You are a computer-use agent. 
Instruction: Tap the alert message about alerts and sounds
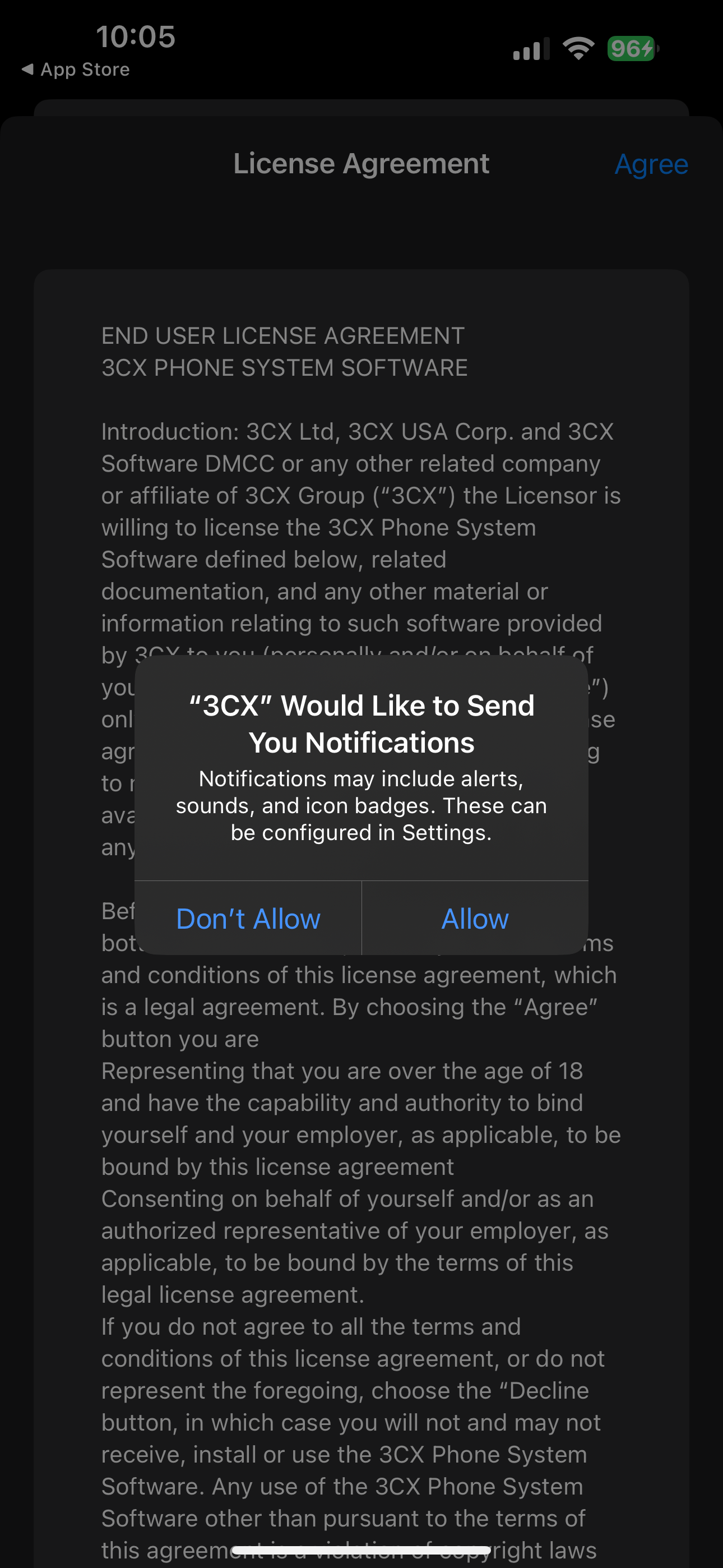click(361, 805)
